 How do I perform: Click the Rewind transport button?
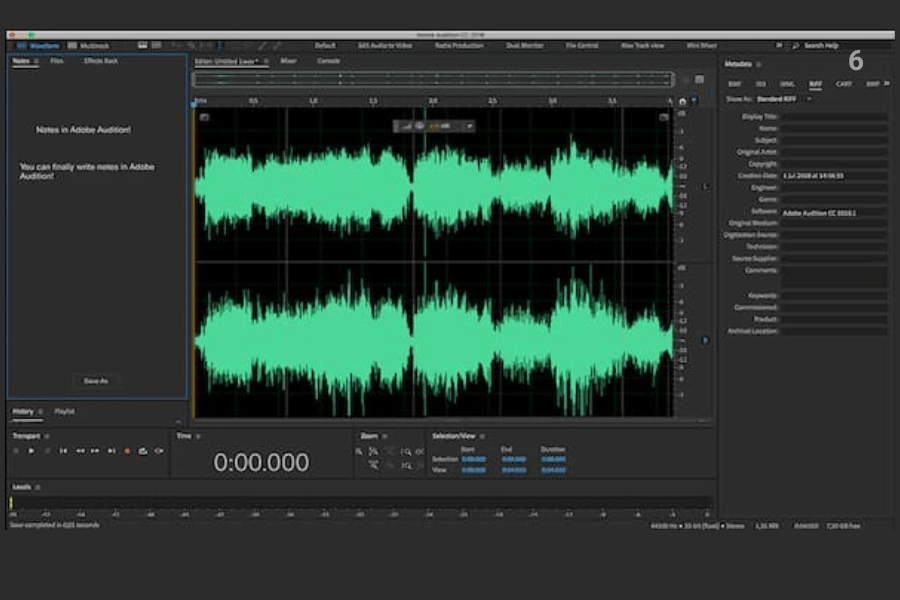(x=80, y=451)
